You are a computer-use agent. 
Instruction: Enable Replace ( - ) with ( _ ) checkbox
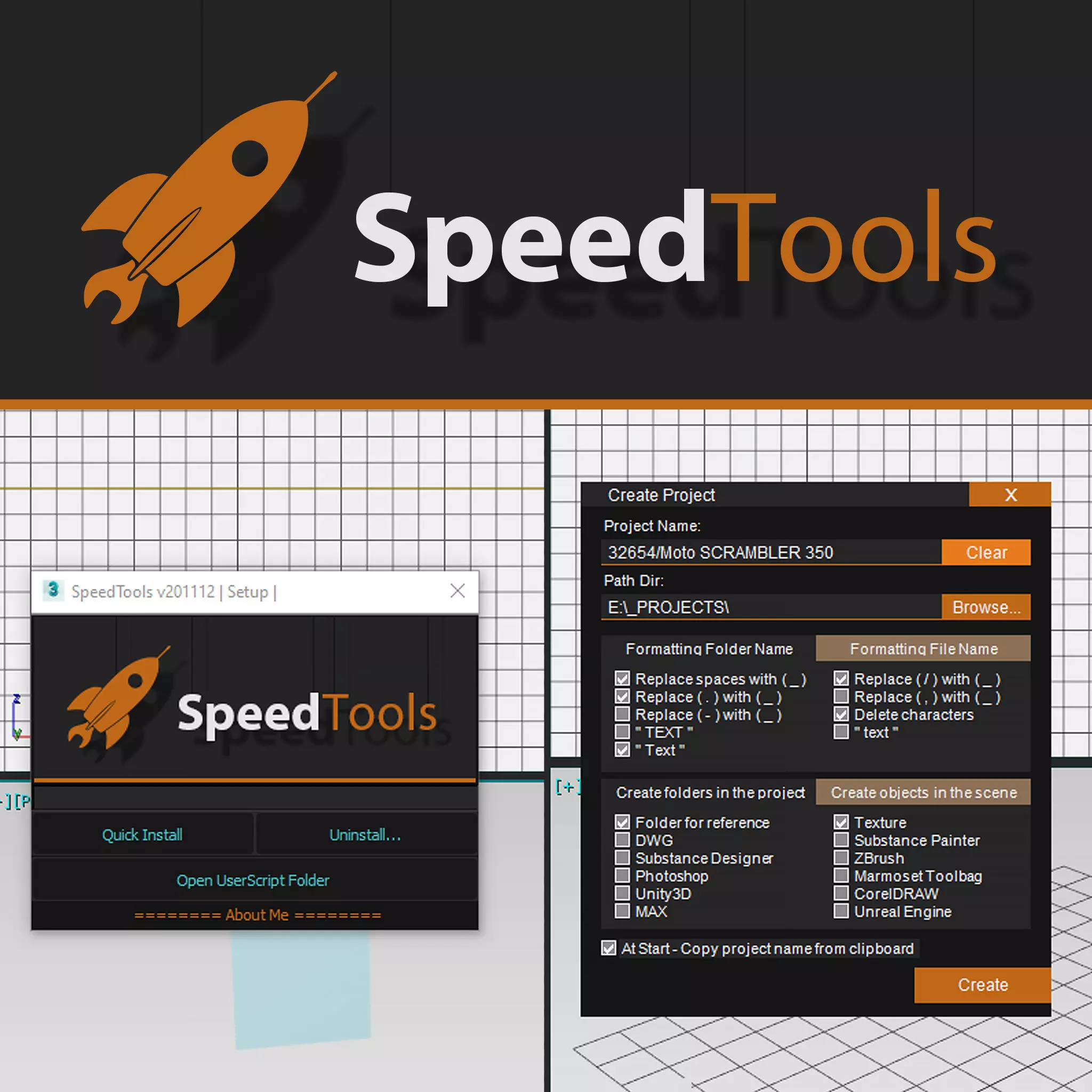pos(622,714)
